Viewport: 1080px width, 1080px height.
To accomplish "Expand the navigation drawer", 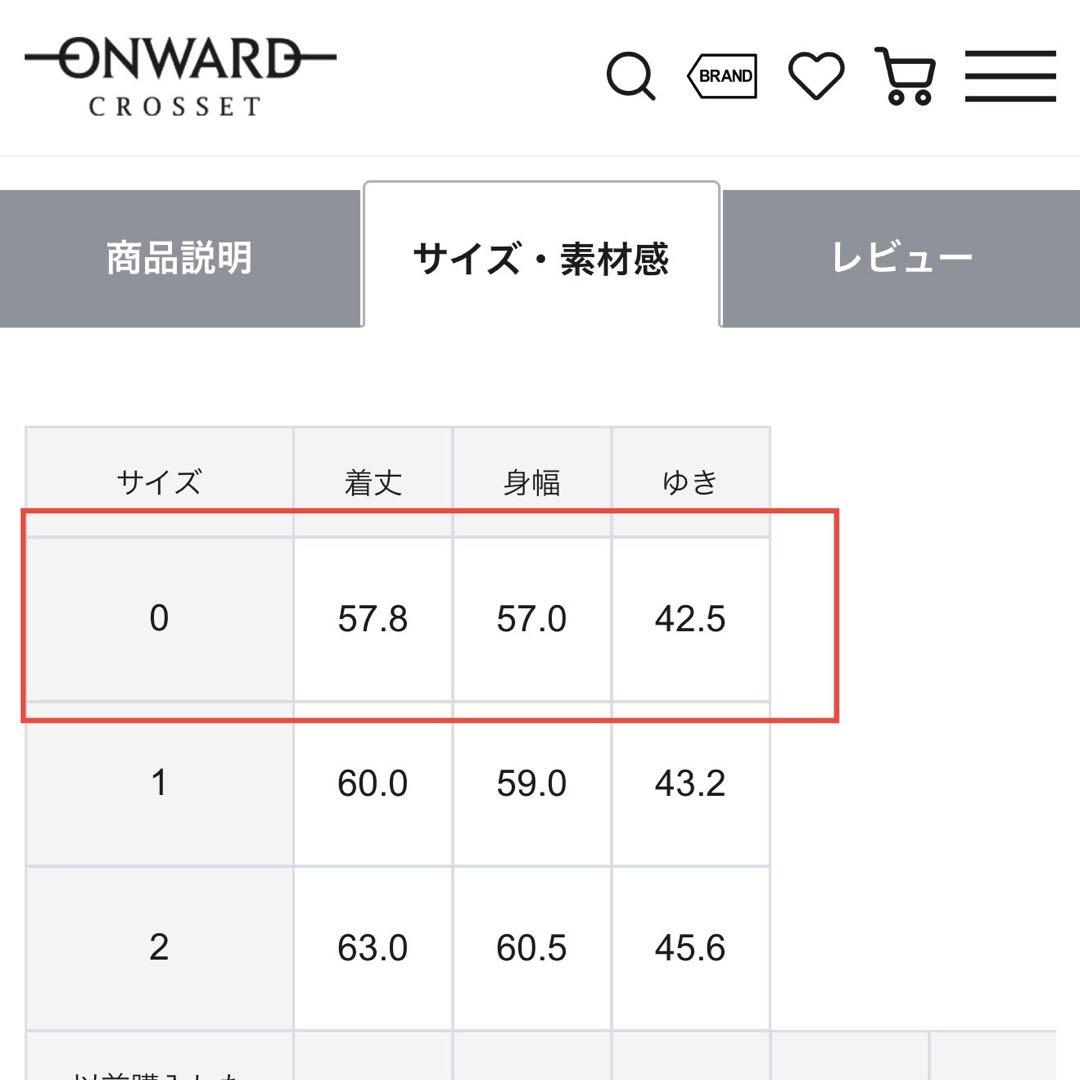I will click(1011, 74).
